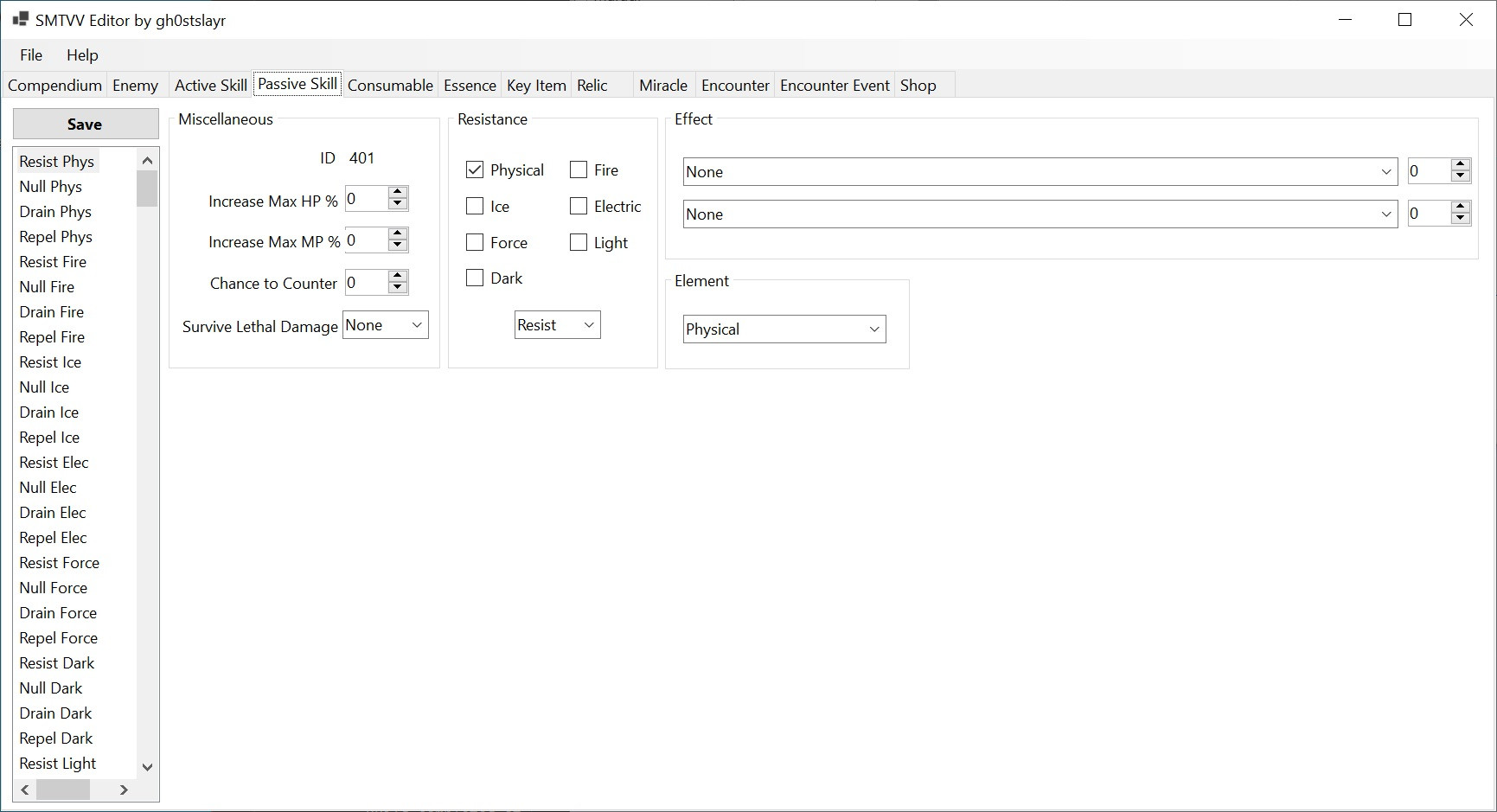Click the Save button
The width and height of the screenshot is (1497, 812).
coord(86,124)
